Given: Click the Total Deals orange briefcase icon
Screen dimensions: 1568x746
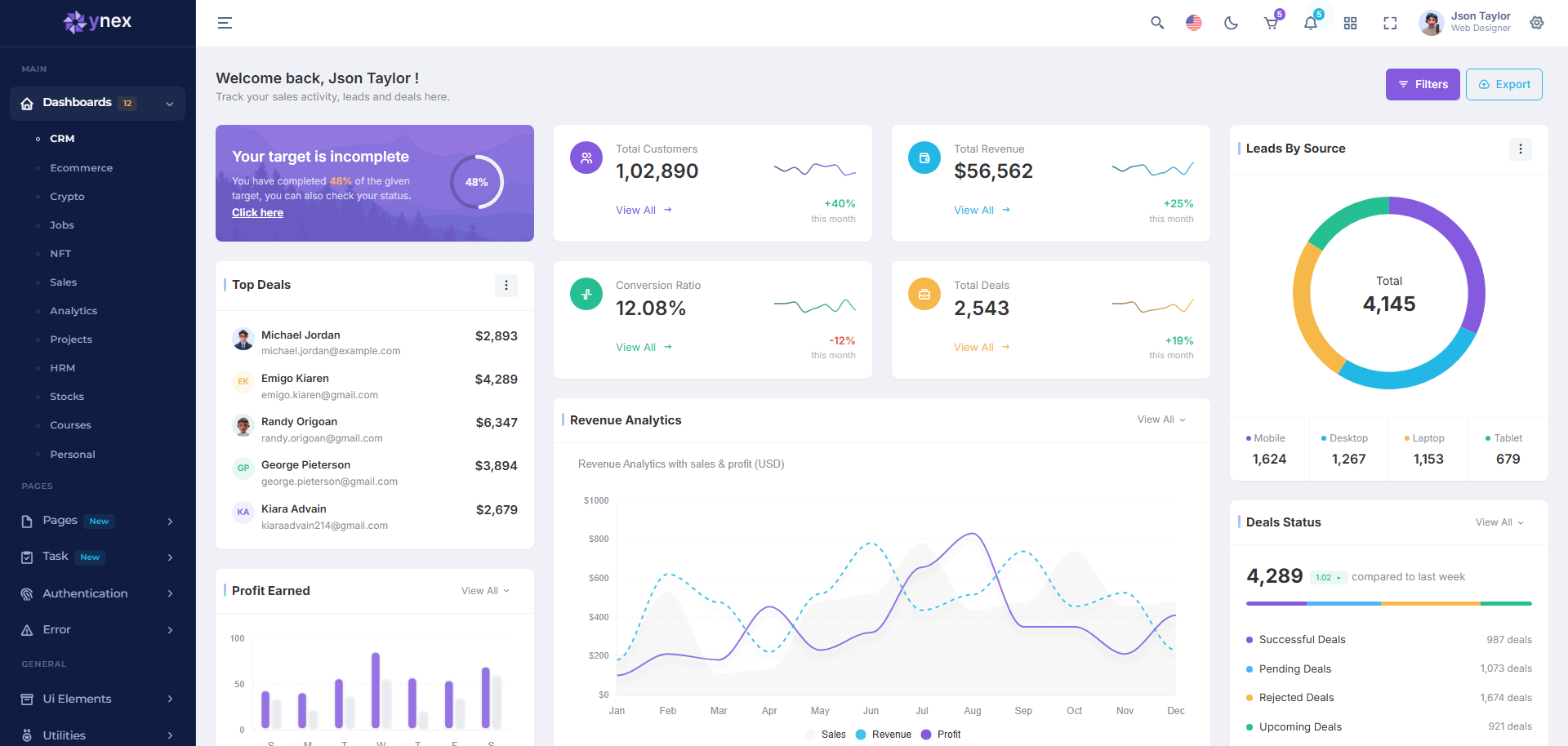Looking at the screenshot, I should (x=924, y=295).
